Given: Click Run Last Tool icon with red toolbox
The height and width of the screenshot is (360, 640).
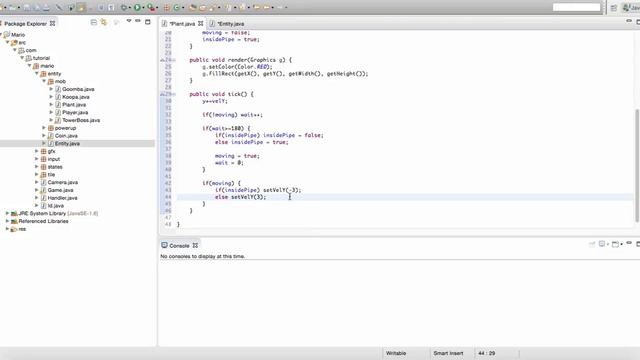Looking at the screenshot, I should (x=151, y=7).
